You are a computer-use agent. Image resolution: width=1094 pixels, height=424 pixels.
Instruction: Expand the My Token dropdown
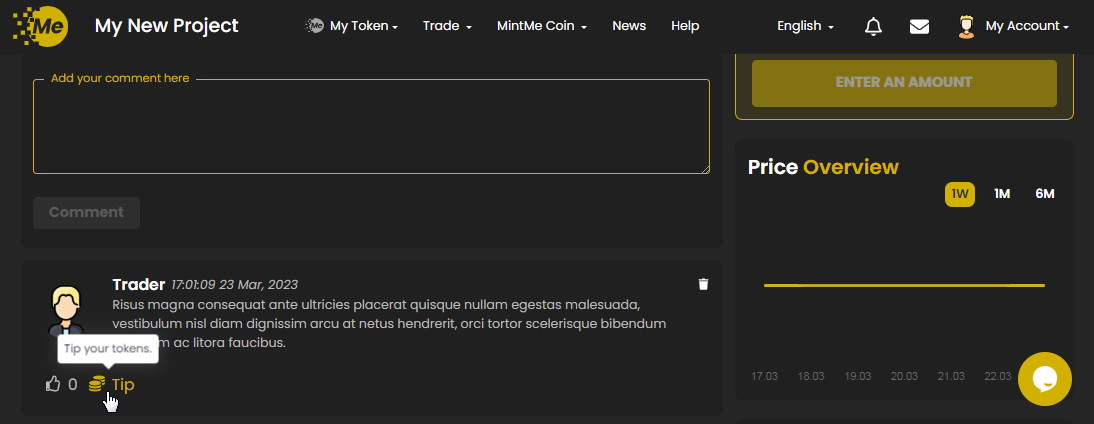pyautogui.click(x=352, y=26)
